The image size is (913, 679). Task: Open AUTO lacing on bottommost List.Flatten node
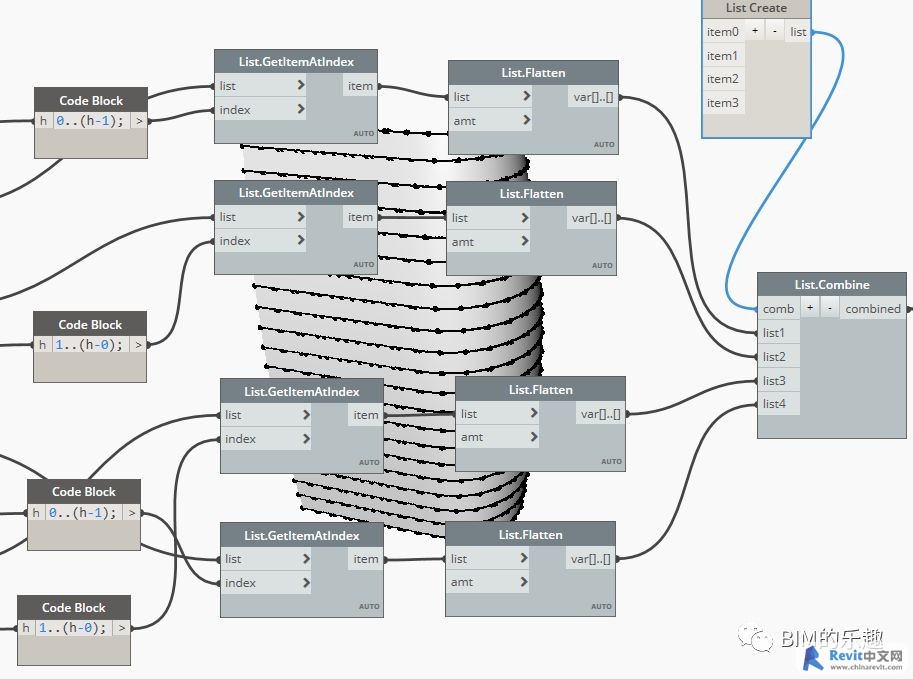click(x=601, y=606)
